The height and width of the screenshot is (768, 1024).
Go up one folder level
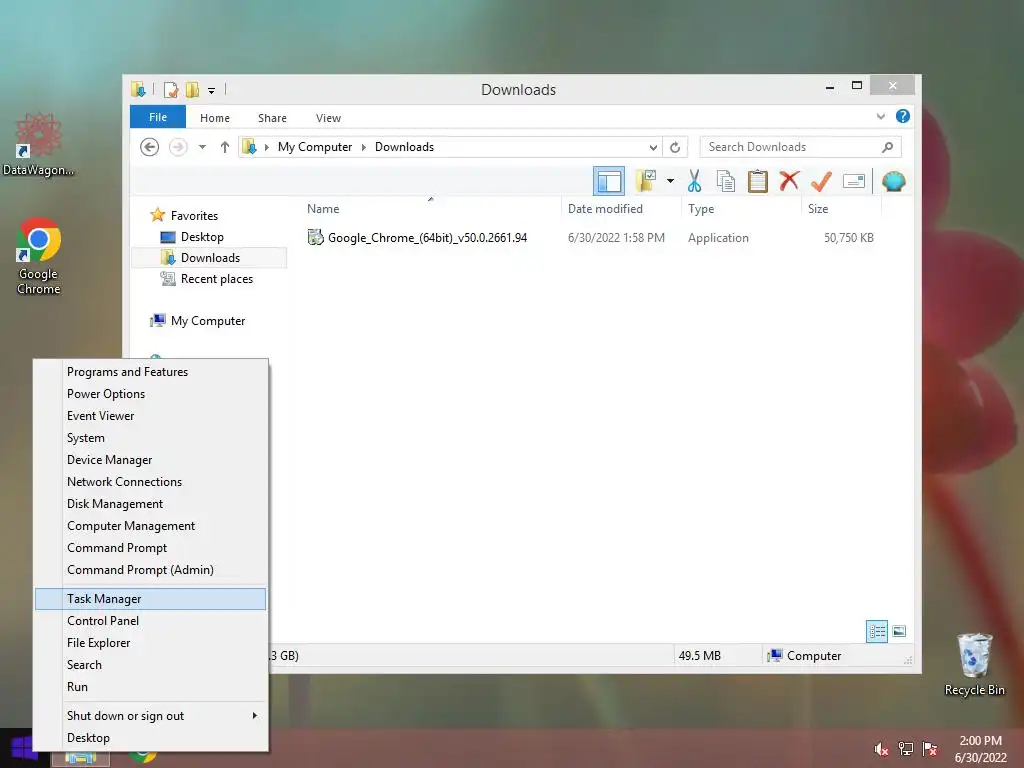[x=225, y=147]
